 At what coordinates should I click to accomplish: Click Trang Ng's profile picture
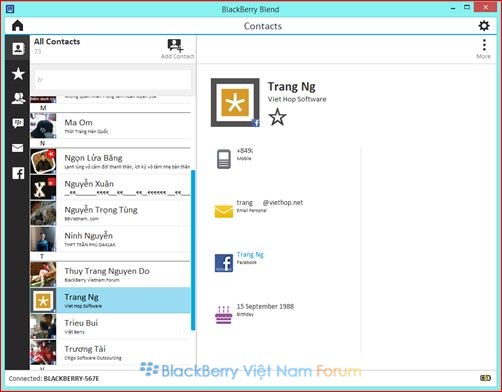tap(235, 102)
